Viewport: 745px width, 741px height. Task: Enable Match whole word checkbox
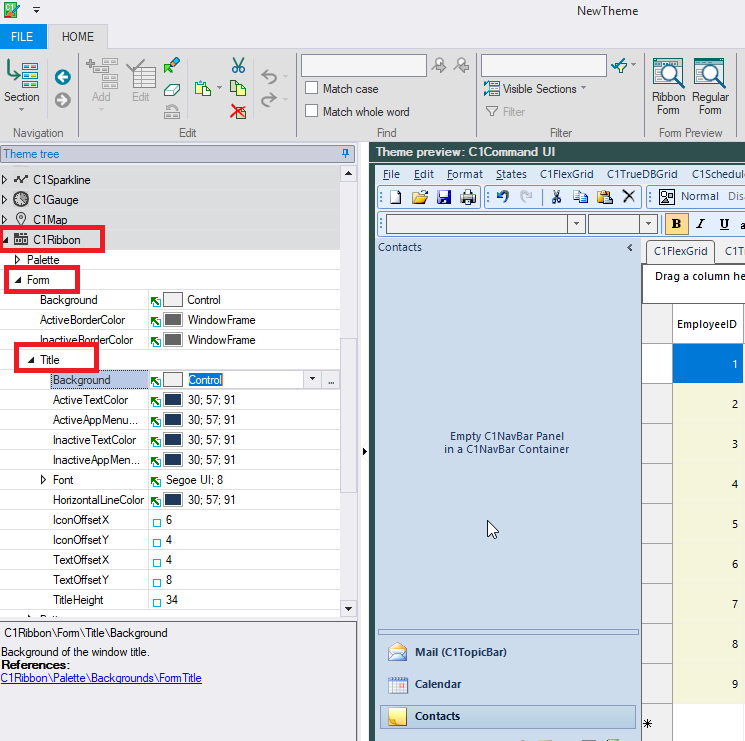pos(312,111)
